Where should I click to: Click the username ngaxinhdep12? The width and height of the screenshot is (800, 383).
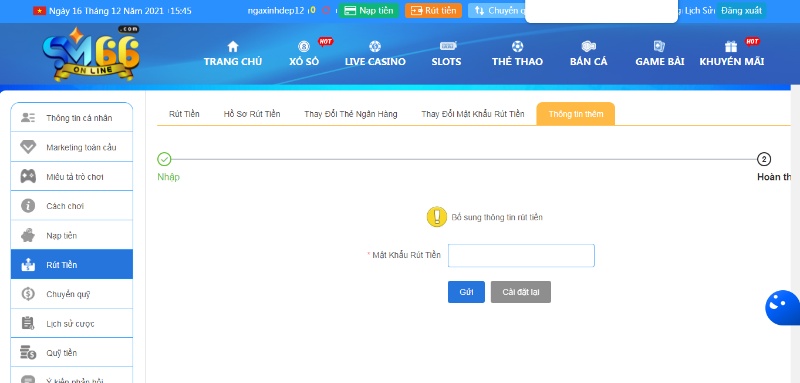point(276,11)
